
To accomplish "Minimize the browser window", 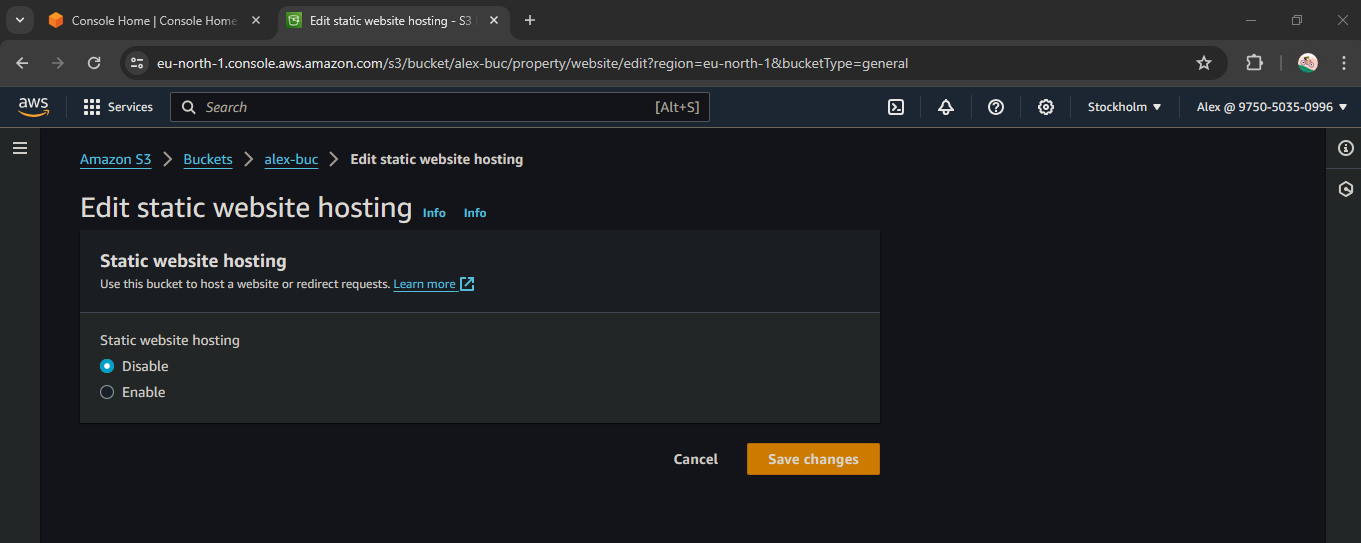I will [1251, 20].
